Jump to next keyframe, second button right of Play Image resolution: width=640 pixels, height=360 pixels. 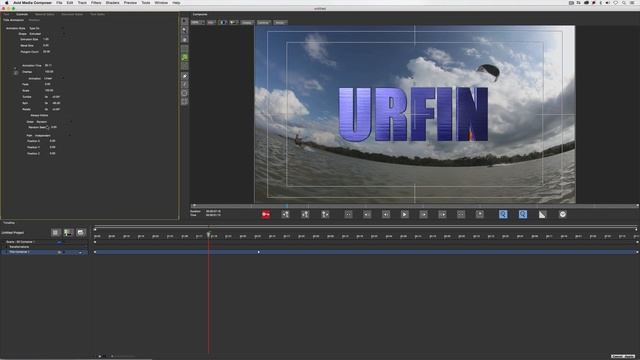click(442, 214)
